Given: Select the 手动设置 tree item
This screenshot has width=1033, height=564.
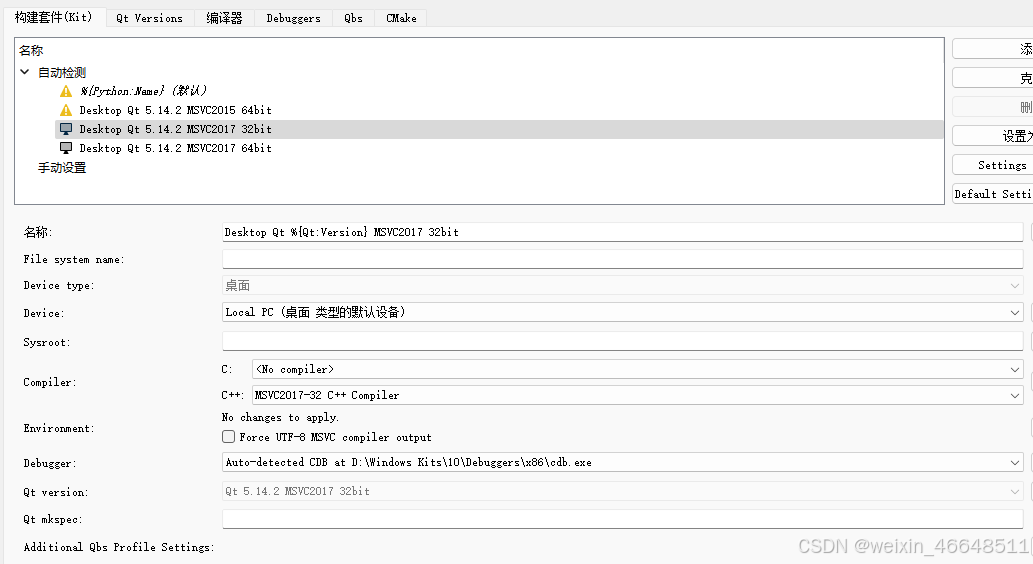Looking at the screenshot, I should click(x=62, y=168).
